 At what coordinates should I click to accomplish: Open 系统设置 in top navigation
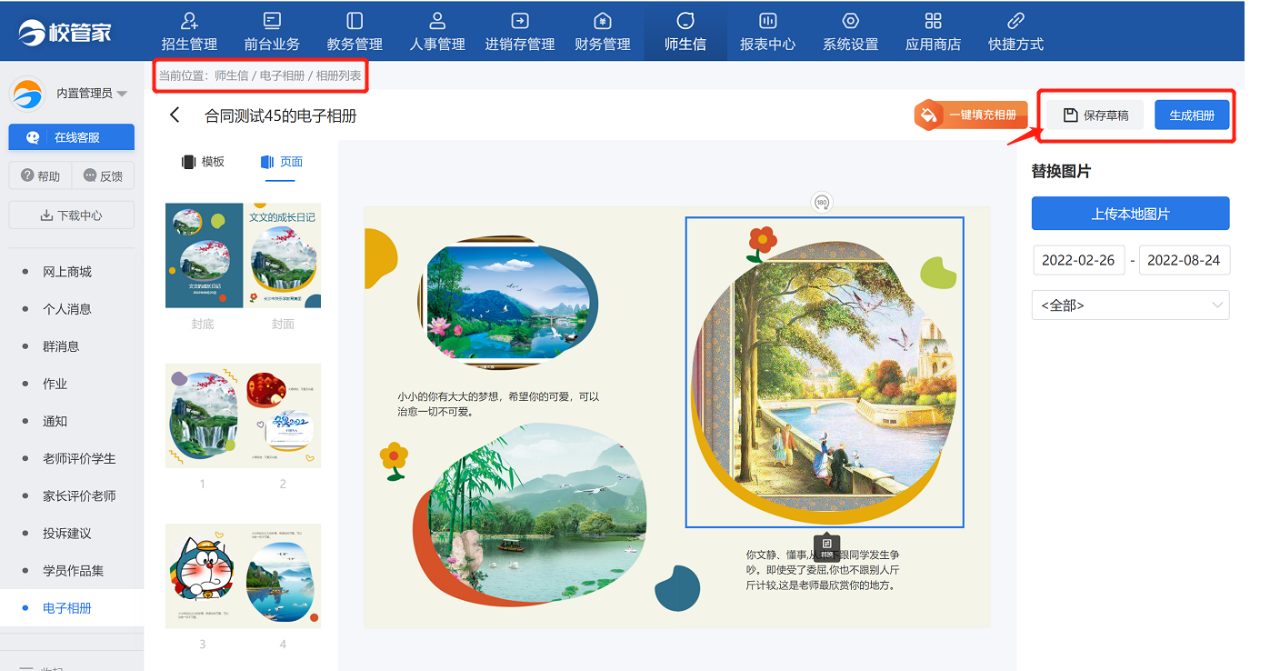point(850,31)
